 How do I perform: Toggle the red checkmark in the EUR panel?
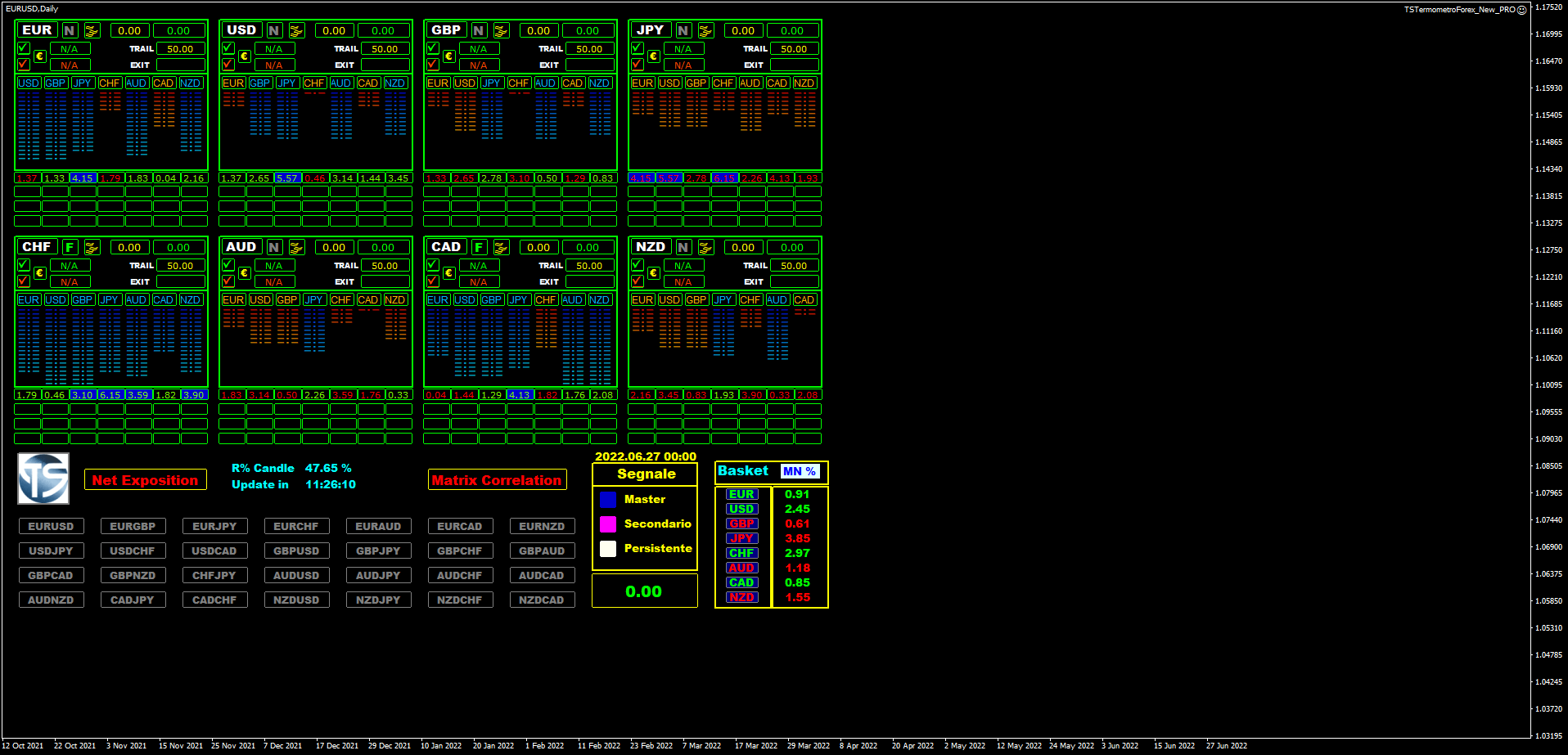(x=23, y=64)
